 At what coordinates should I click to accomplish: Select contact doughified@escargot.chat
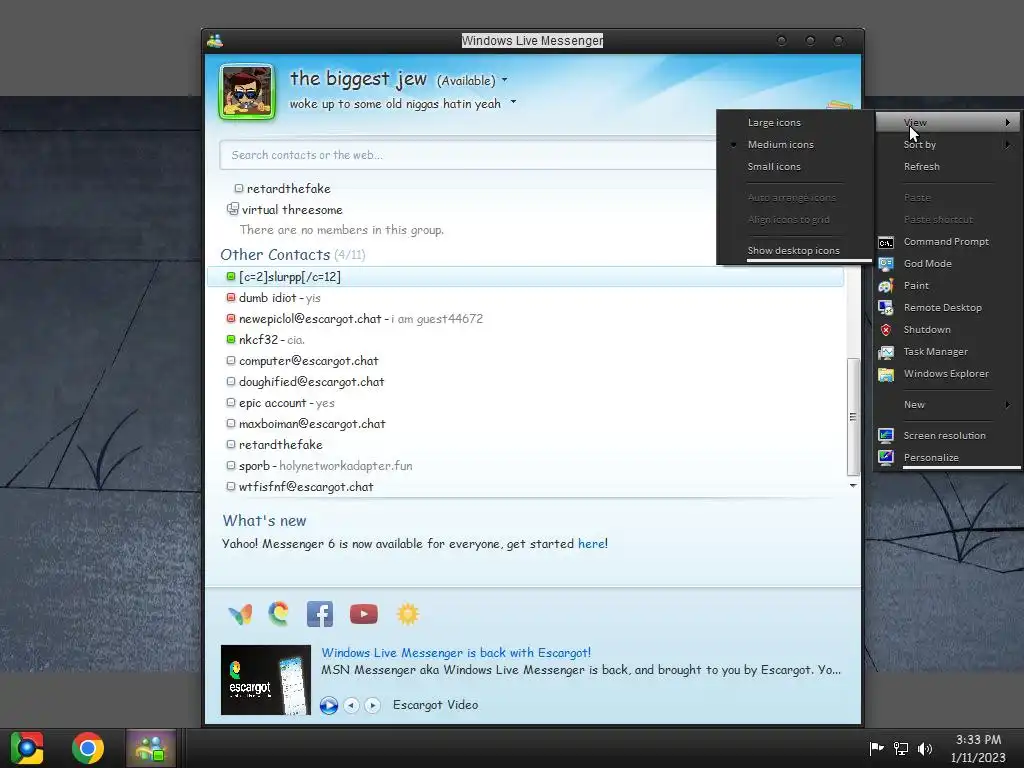click(312, 381)
